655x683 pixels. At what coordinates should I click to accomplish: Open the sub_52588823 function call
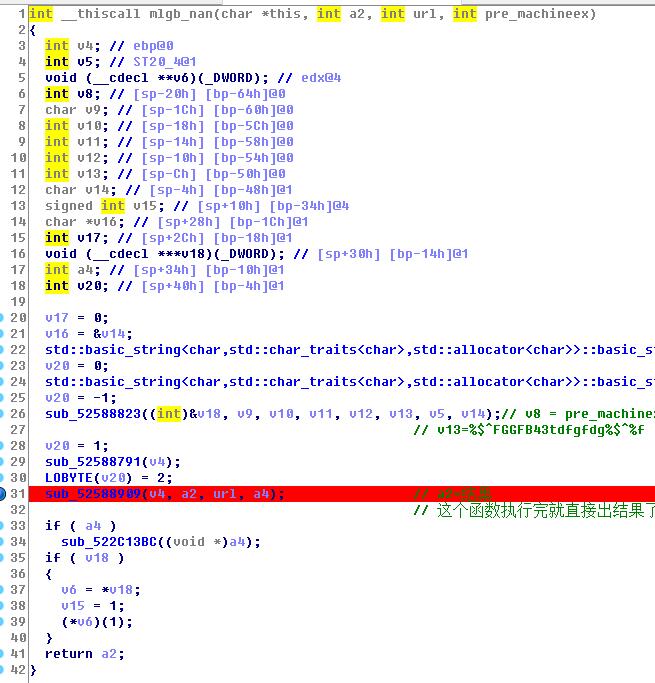pos(93,414)
